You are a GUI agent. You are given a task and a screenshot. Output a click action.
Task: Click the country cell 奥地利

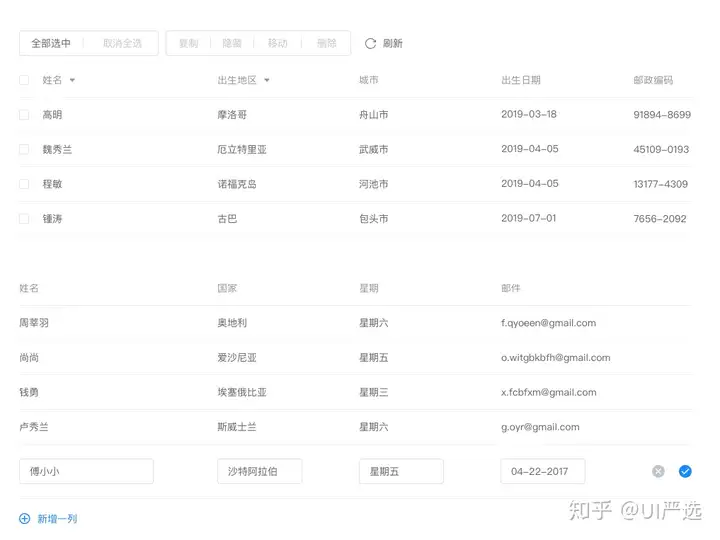point(232,323)
